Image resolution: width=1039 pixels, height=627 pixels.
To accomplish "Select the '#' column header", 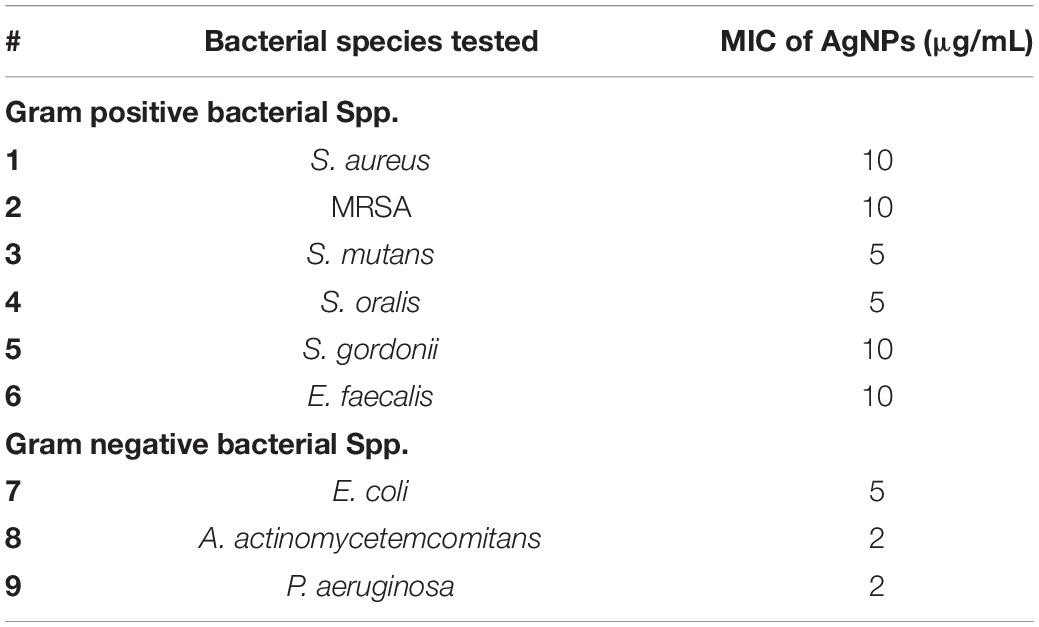I will 13,41.
